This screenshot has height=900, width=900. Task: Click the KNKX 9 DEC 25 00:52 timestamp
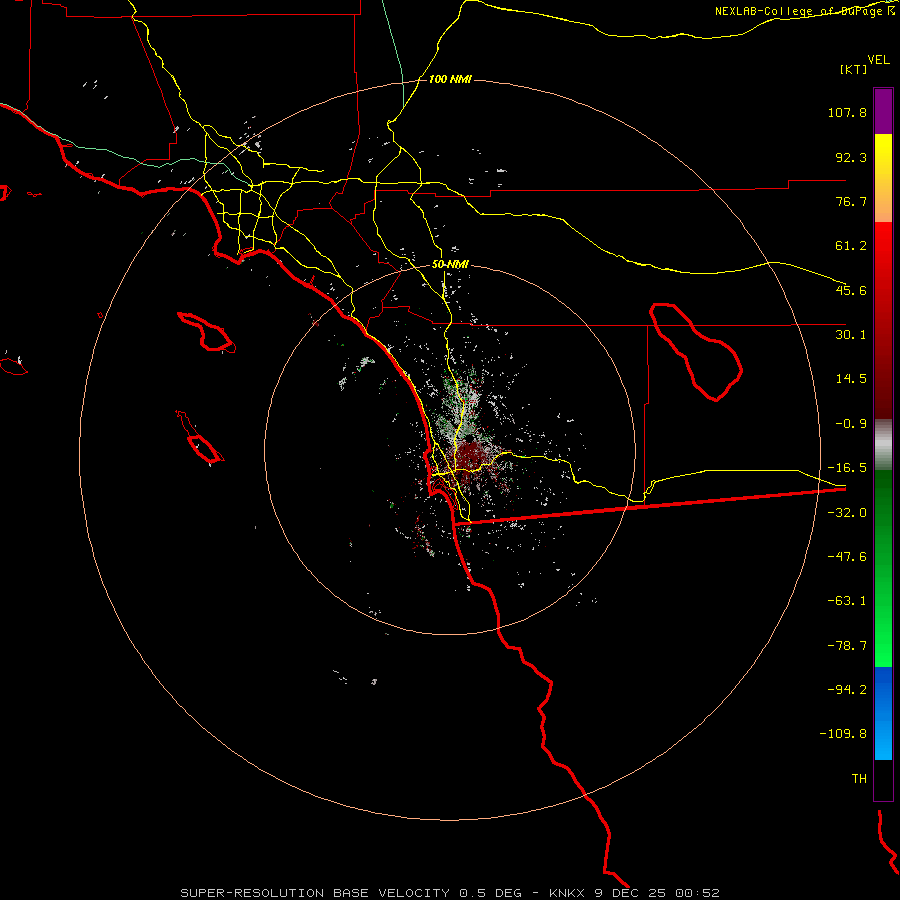pyautogui.click(x=634, y=893)
